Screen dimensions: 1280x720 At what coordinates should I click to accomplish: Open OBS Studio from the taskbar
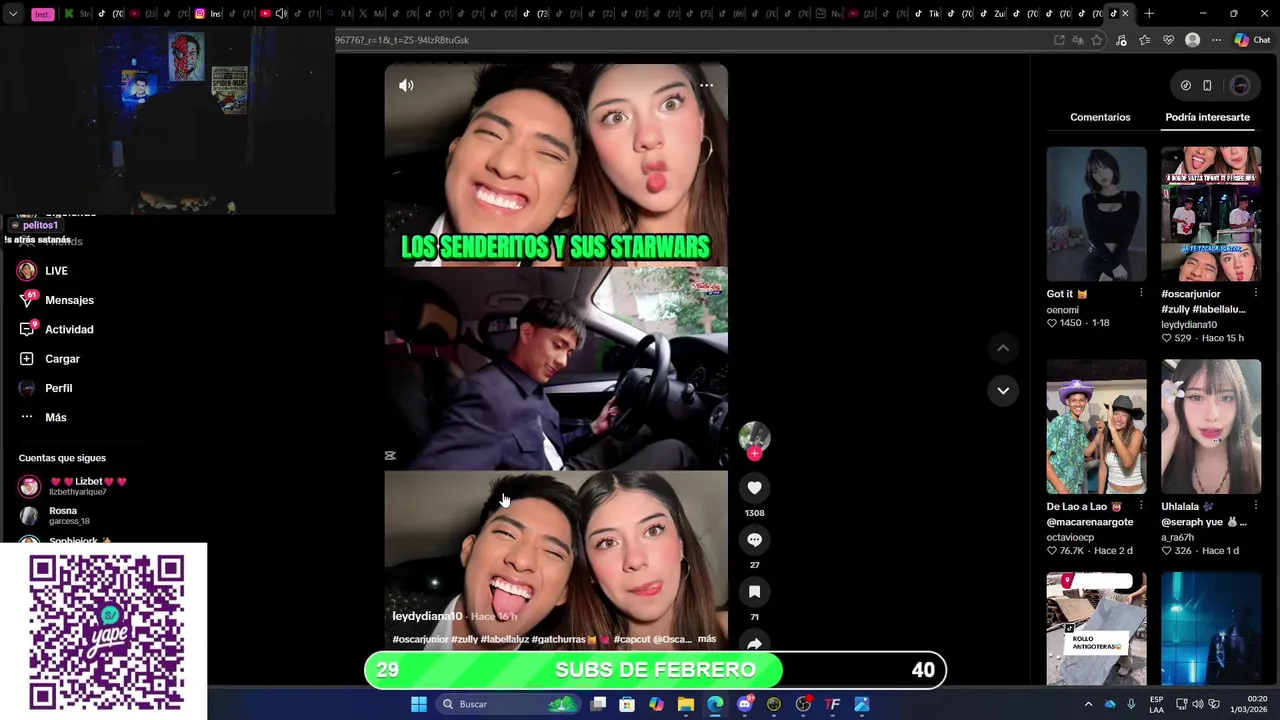[x=803, y=704]
